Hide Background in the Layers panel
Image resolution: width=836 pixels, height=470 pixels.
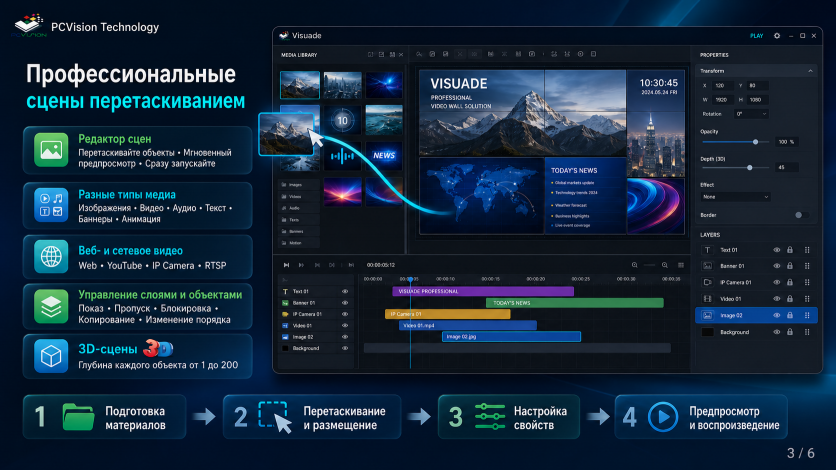click(777, 332)
